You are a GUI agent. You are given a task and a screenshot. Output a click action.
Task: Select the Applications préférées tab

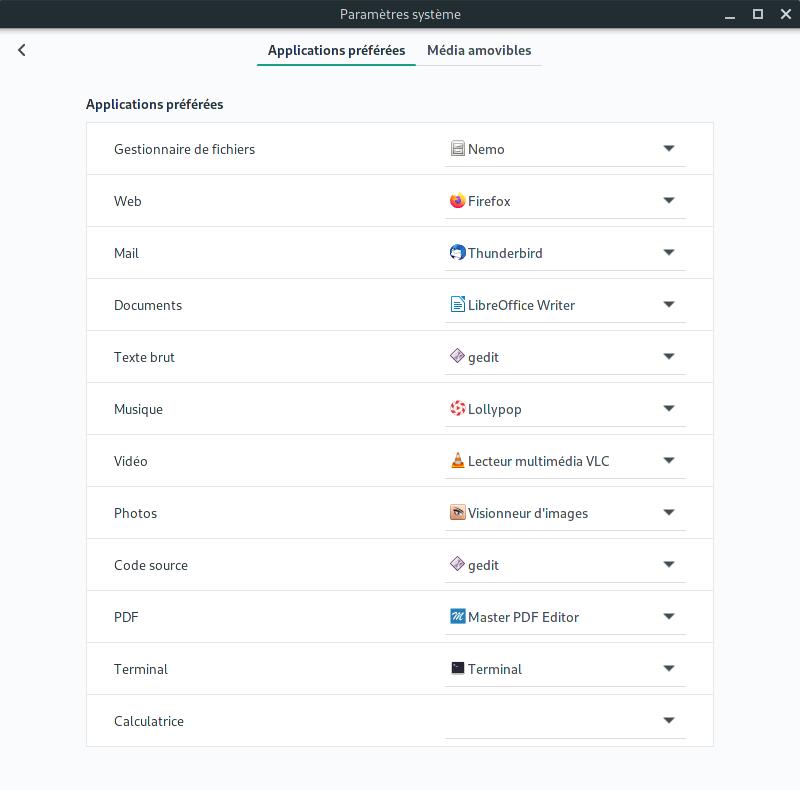pos(336,51)
